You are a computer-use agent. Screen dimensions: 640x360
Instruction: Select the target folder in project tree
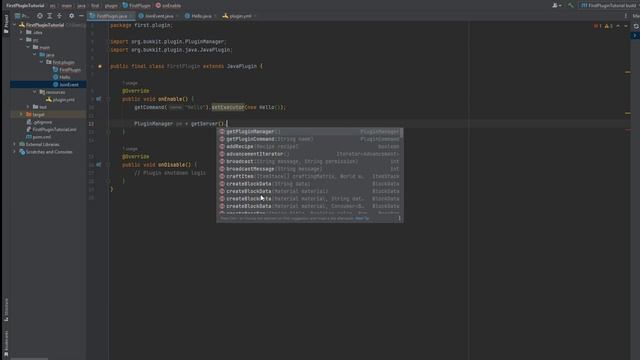[35, 115]
